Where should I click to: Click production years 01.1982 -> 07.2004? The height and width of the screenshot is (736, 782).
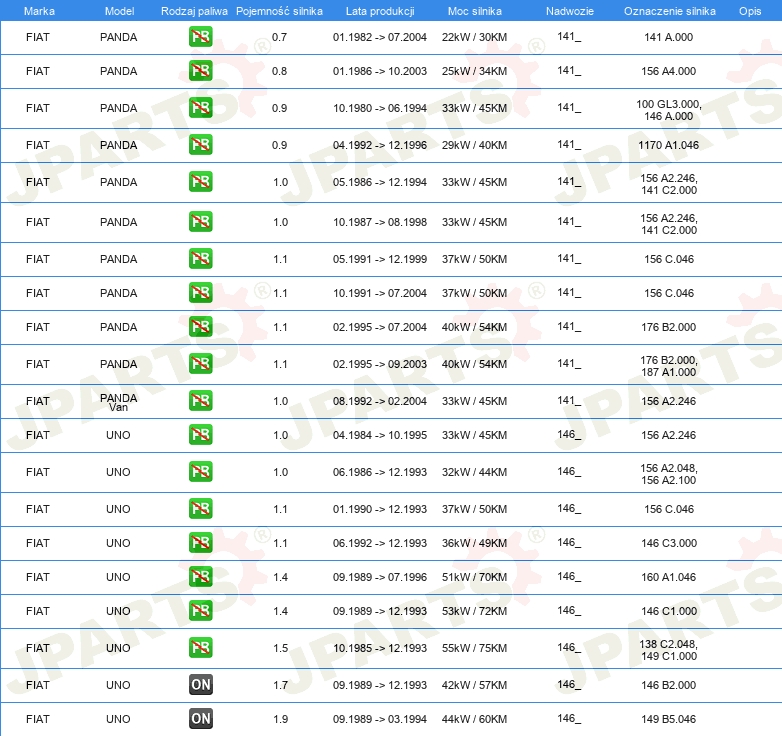point(380,37)
